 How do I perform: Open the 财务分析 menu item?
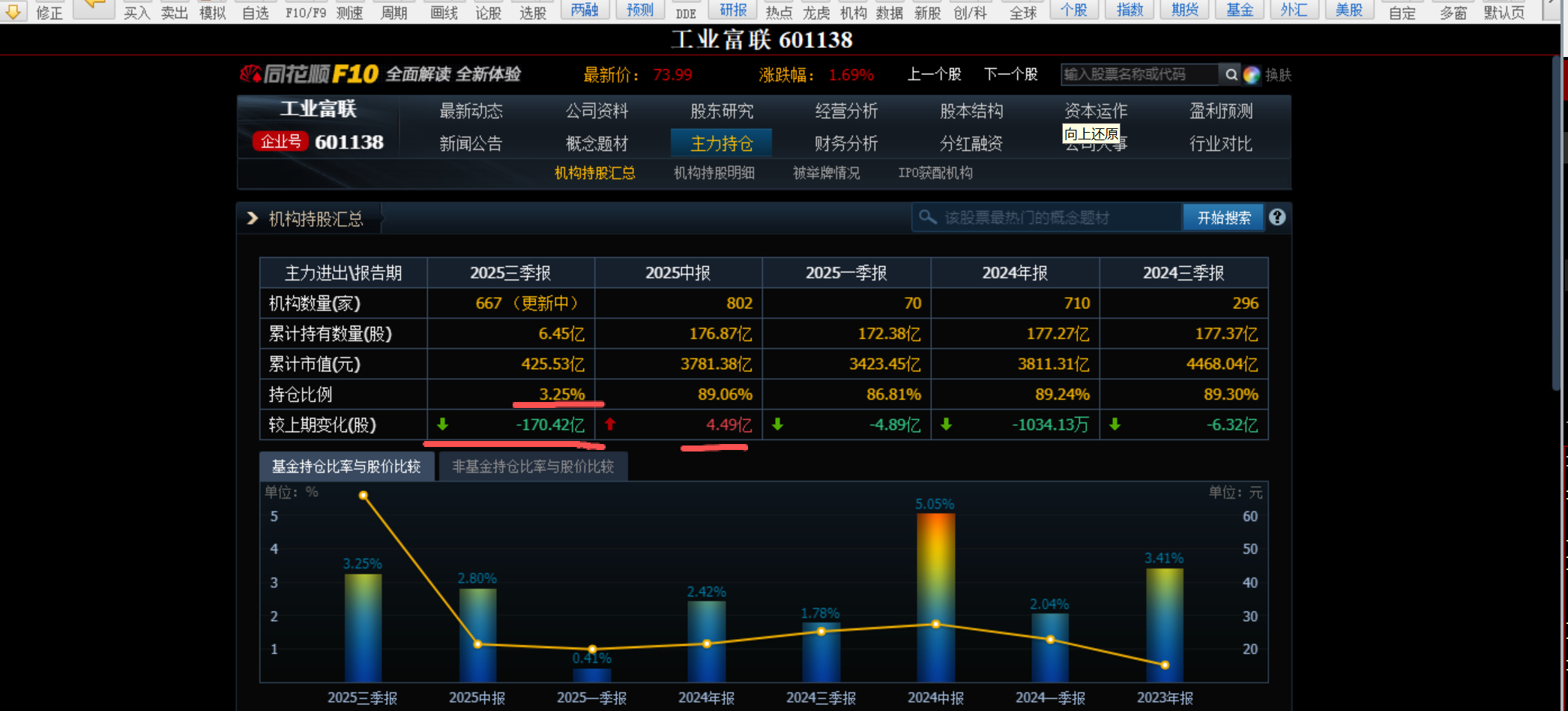click(846, 143)
